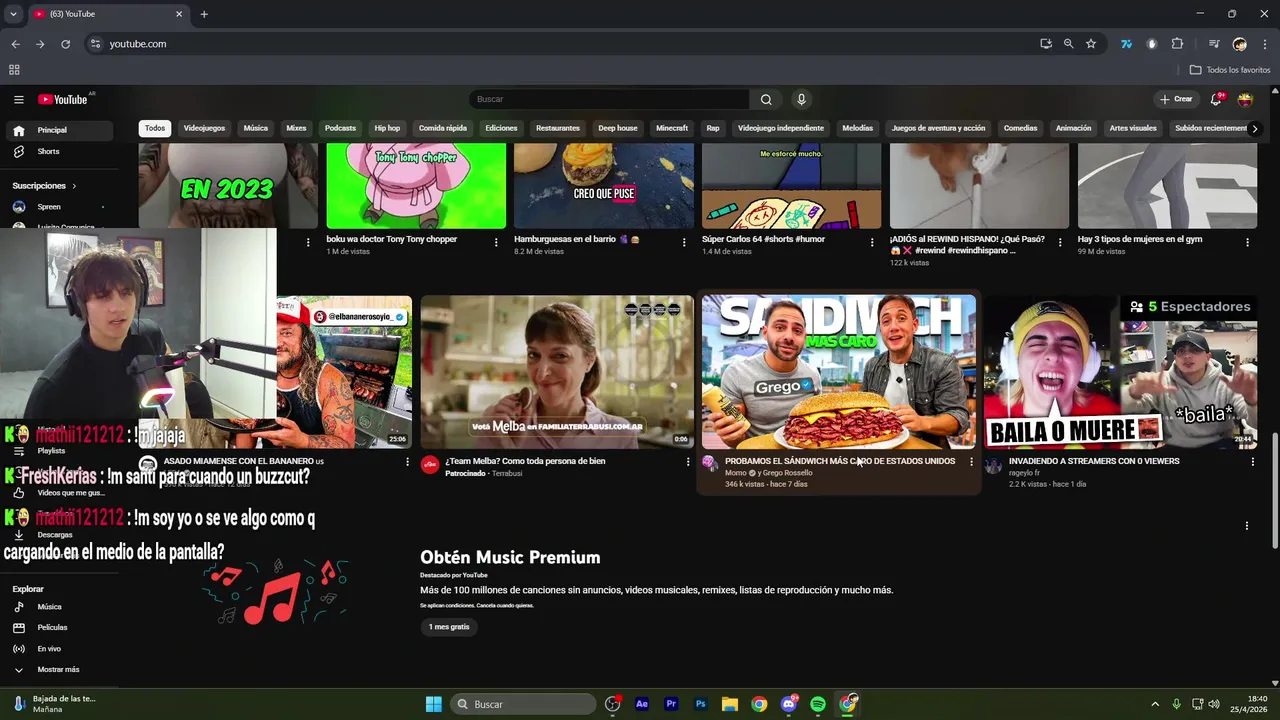This screenshot has width=1280, height=720.
Task: Open En vivo under Explorar
Action: pos(59,649)
